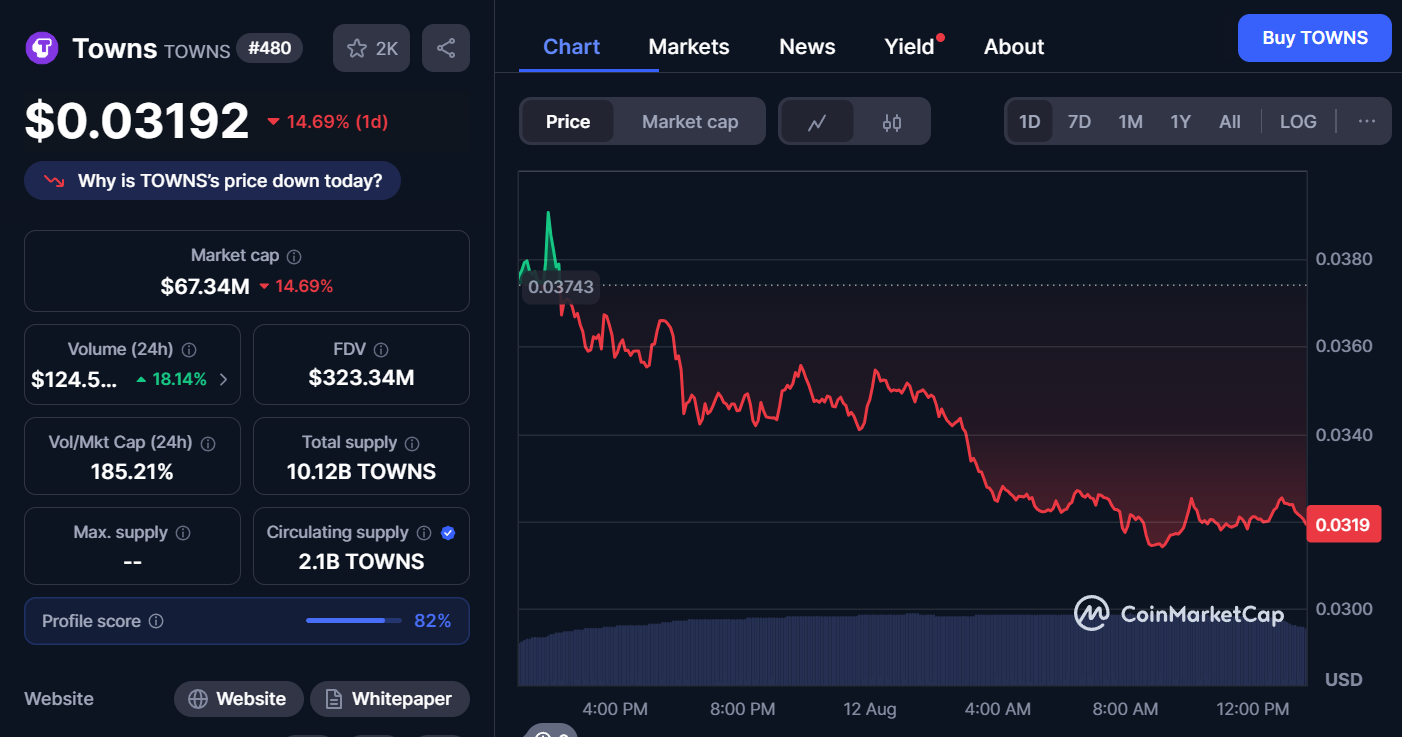Select the Price toggle on chart
The height and width of the screenshot is (737, 1402).
[x=568, y=122]
